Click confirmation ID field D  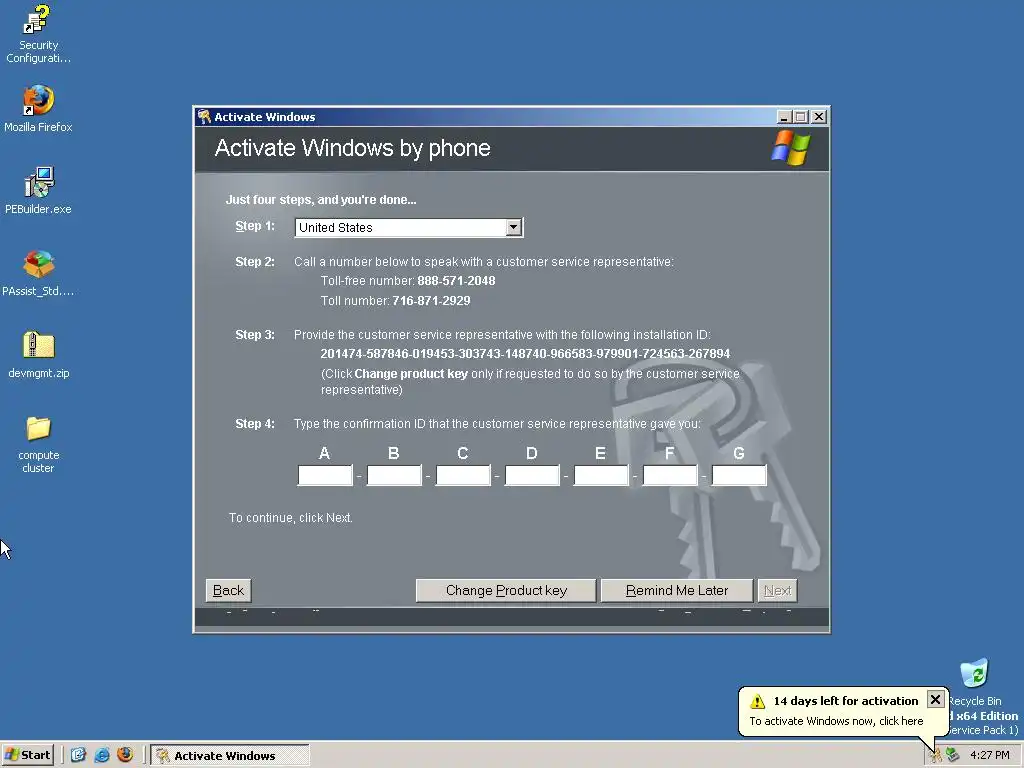point(532,475)
